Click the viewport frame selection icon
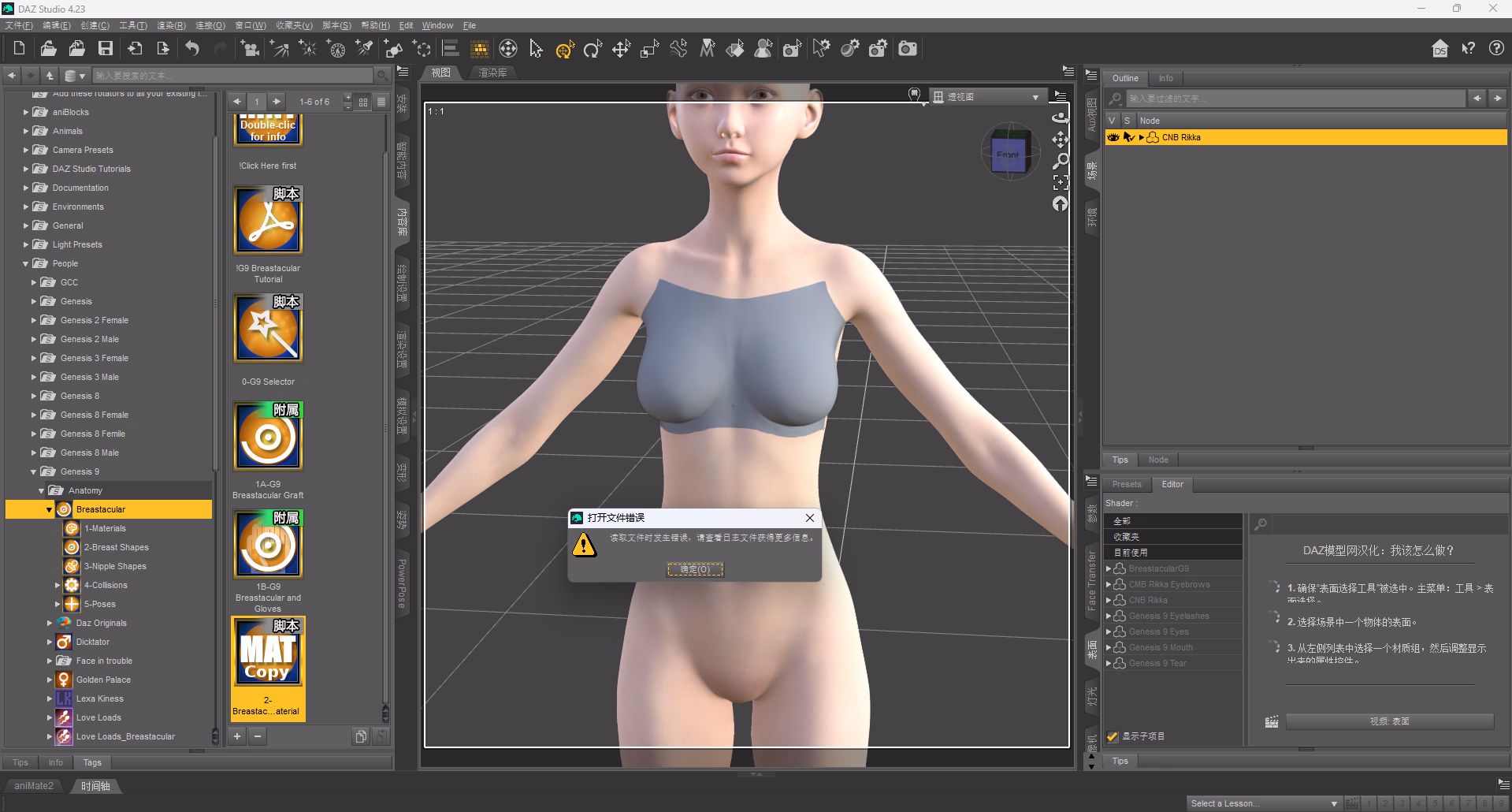 pos(1061,182)
